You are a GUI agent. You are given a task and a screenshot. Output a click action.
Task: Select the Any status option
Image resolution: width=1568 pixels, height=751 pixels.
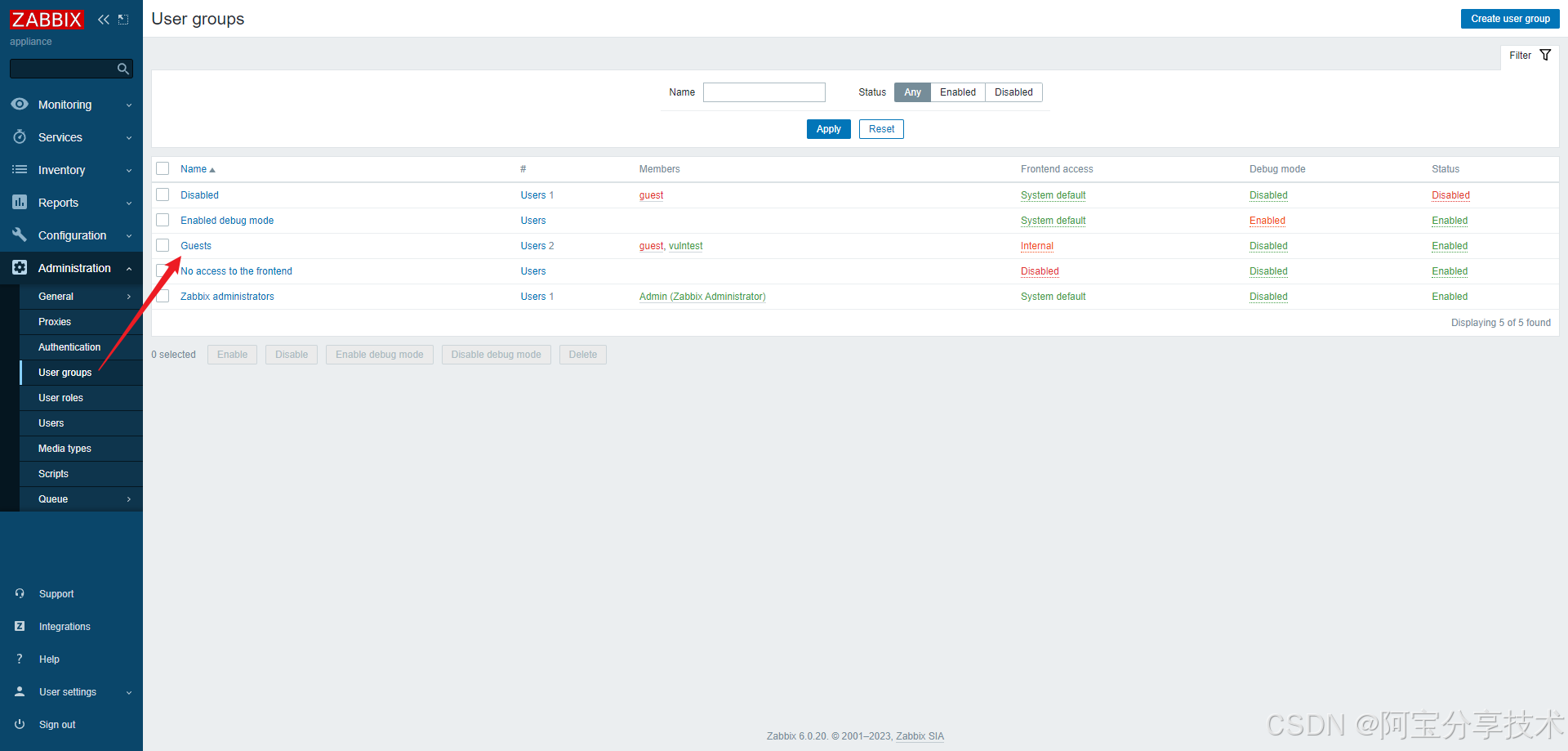tap(912, 92)
